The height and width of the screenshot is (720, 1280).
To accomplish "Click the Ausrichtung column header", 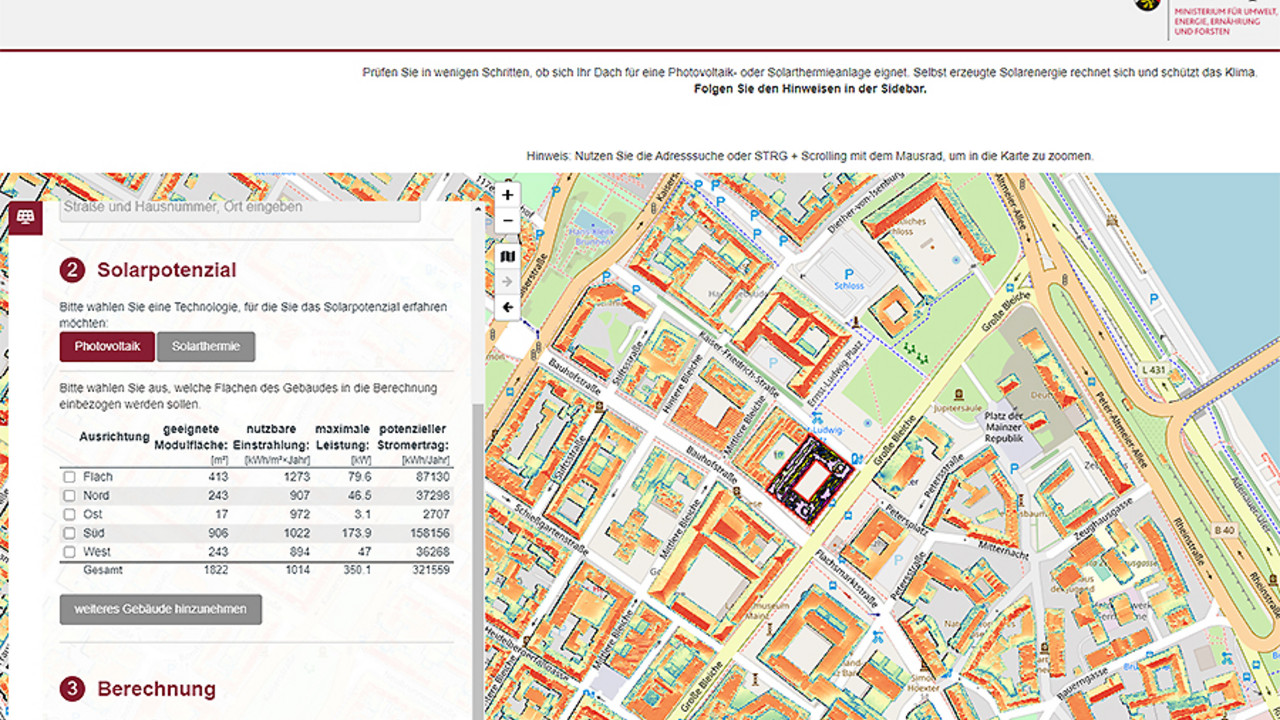I will point(115,437).
